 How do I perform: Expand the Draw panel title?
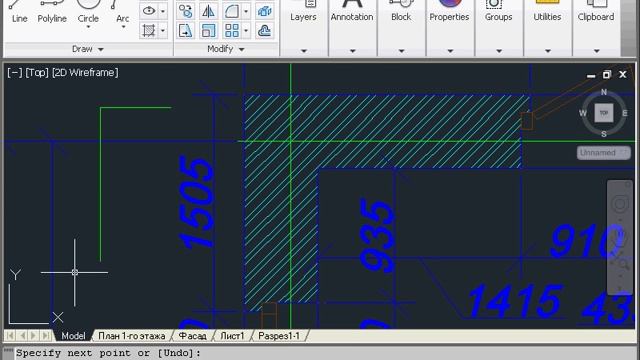(x=88, y=49)
